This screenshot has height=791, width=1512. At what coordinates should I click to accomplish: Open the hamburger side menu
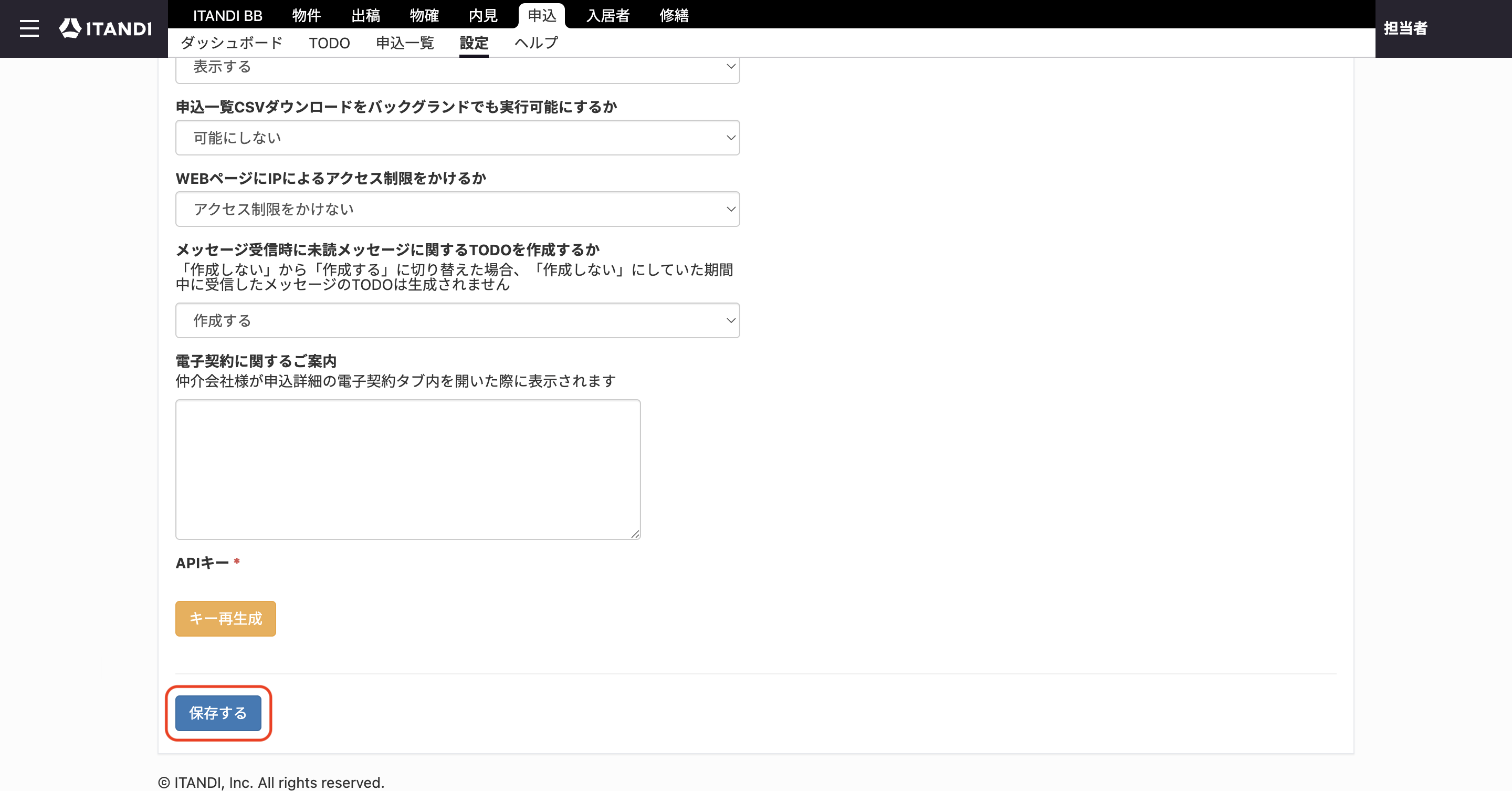[29, 28]
